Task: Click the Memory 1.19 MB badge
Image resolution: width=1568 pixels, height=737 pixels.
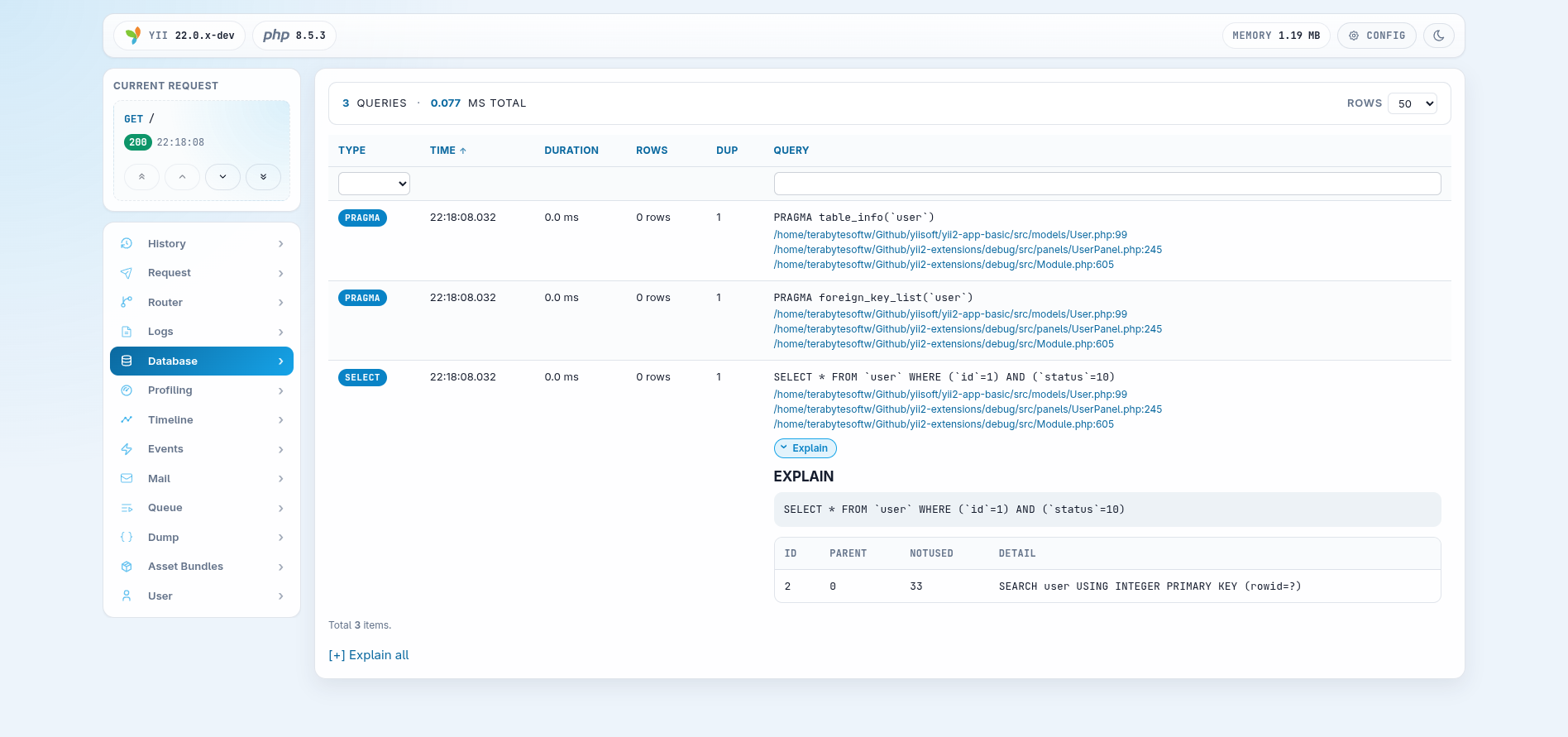Action: coord(1276,36)
